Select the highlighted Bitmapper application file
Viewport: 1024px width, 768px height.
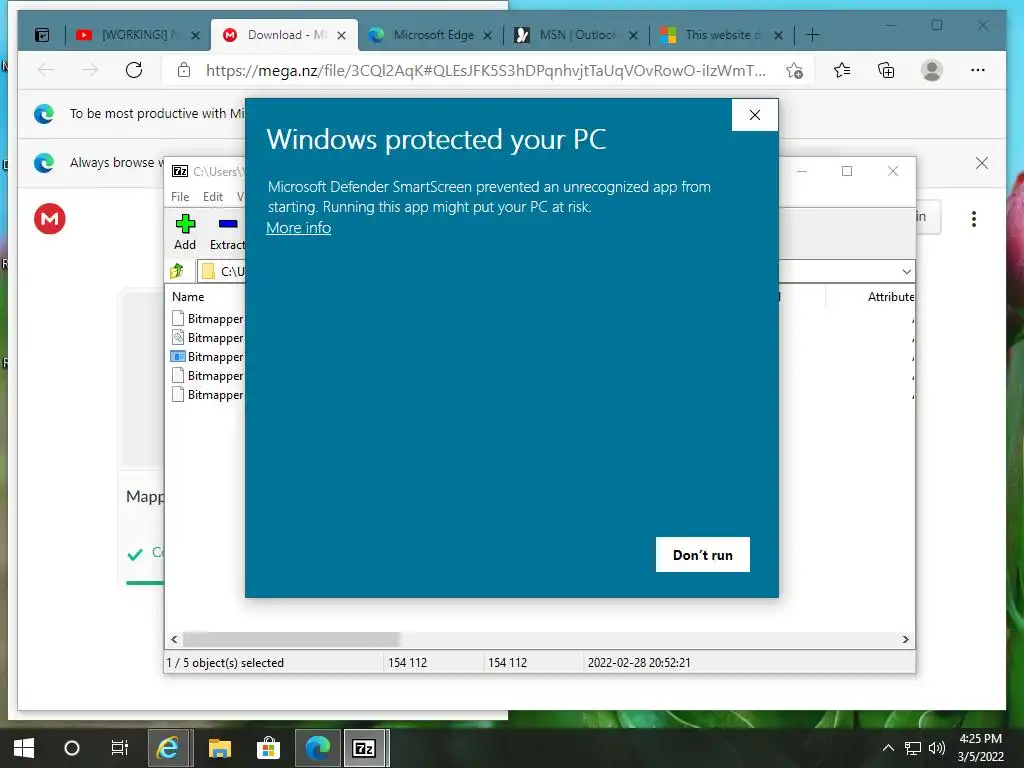pos(207,357)
